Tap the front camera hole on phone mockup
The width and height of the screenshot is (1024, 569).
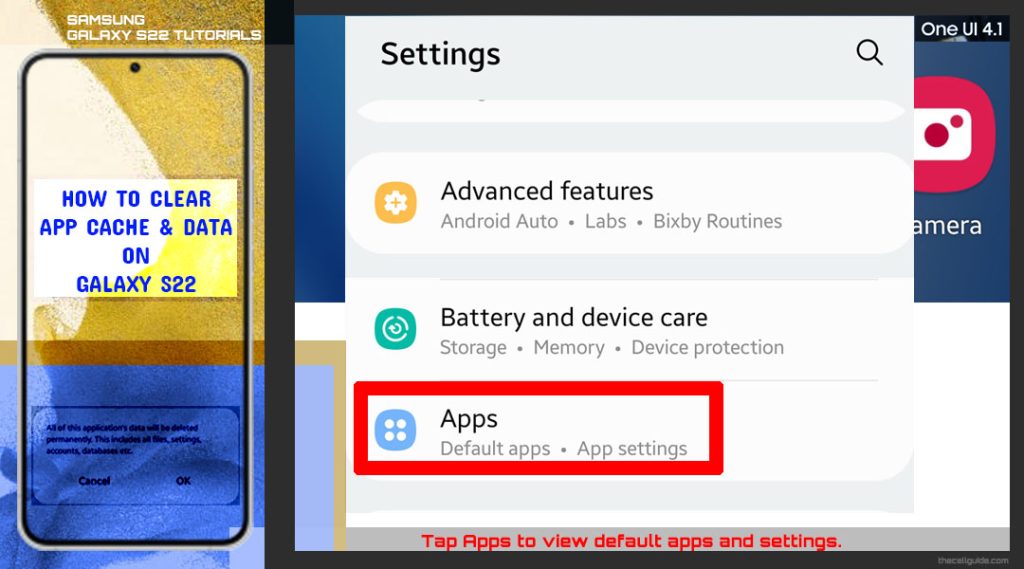tap(135, 67)
